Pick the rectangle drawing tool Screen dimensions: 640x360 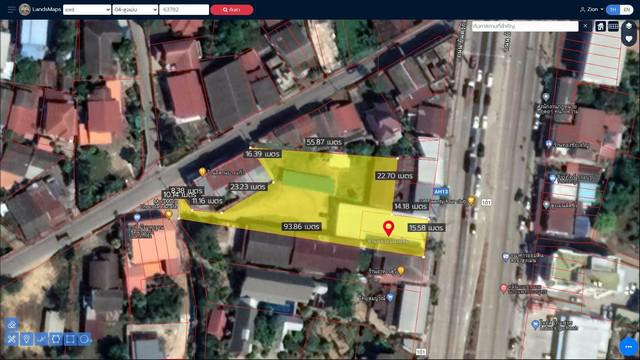(70, 339)
